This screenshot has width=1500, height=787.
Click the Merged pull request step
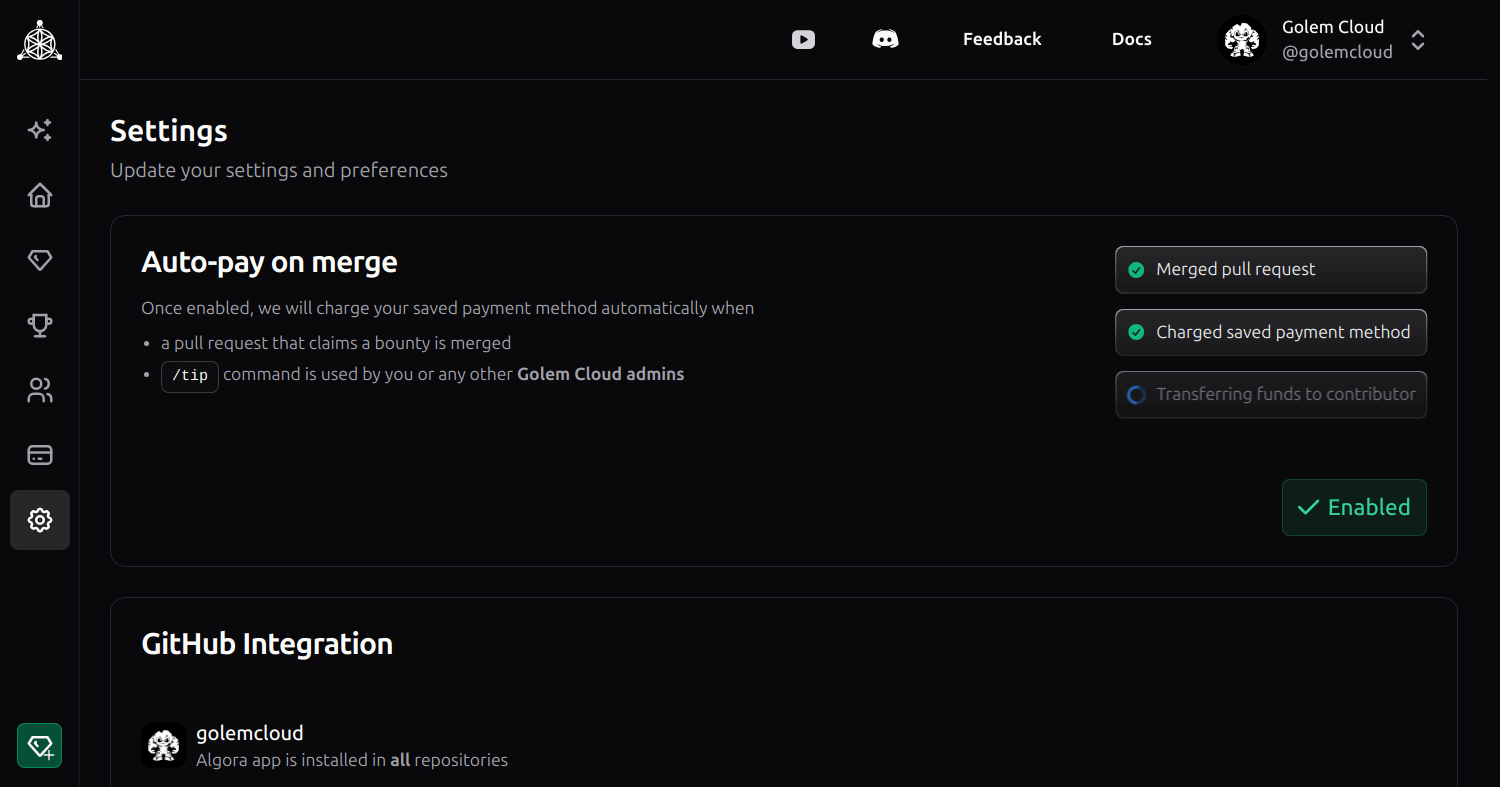pyautogui.click(x=1271, y=269)
